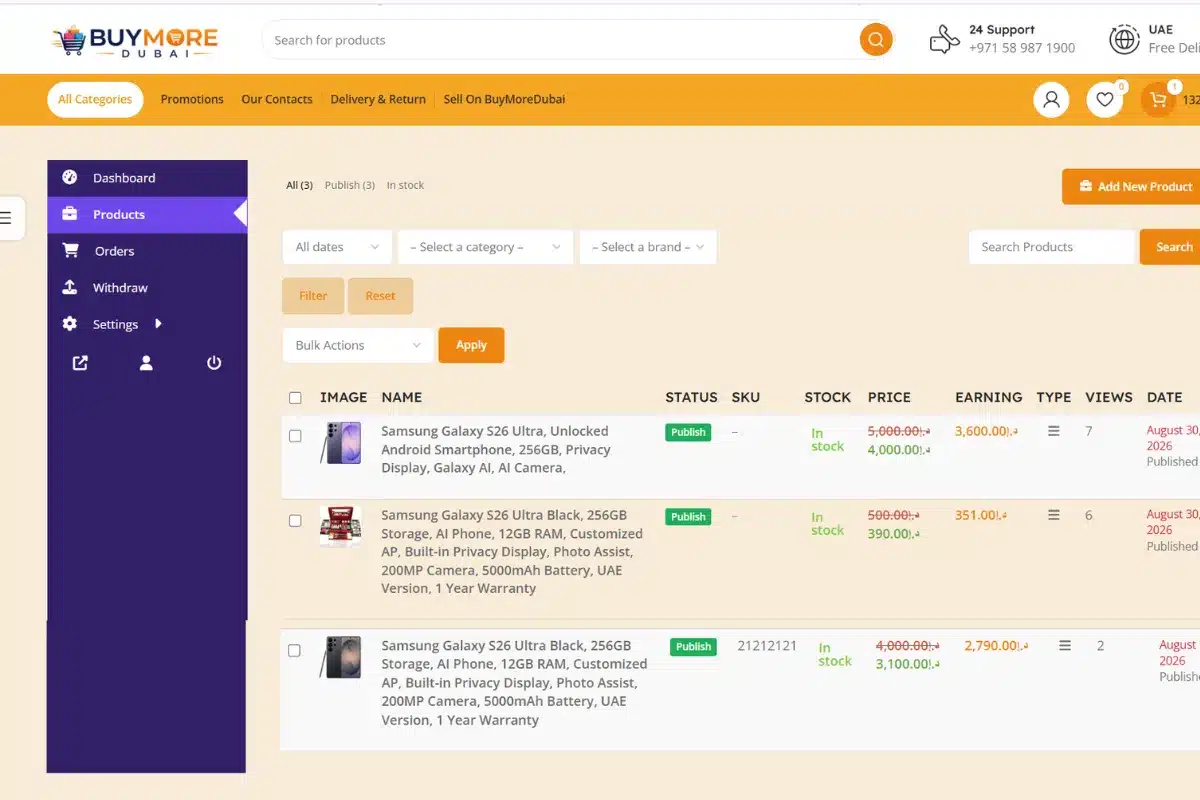Screen dimensions: 1200x800
Task: Click the Filter button
Action: (313, 296)
